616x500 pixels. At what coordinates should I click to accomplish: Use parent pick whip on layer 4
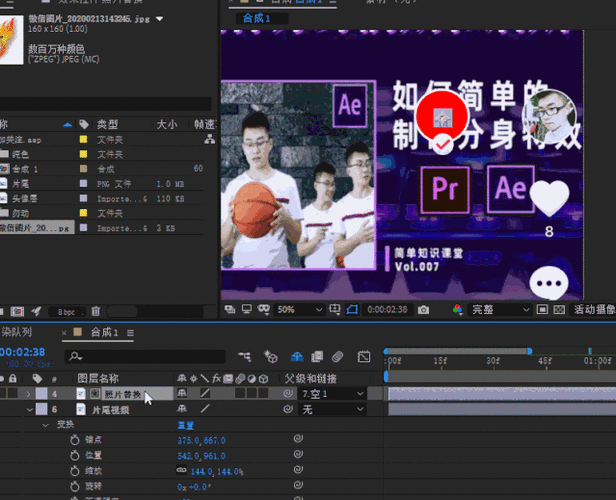[288, 393]
